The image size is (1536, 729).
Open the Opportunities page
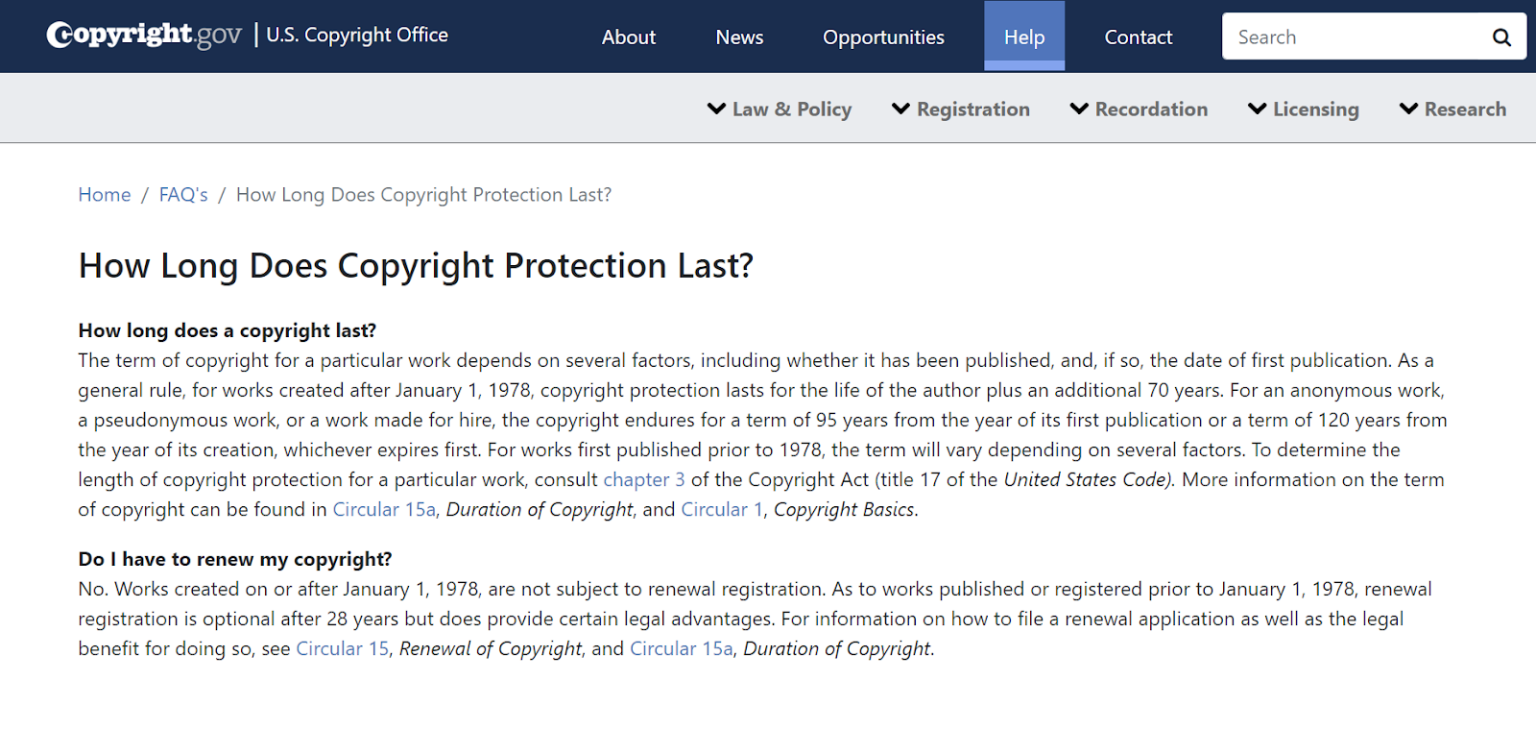tap(883, 36)
